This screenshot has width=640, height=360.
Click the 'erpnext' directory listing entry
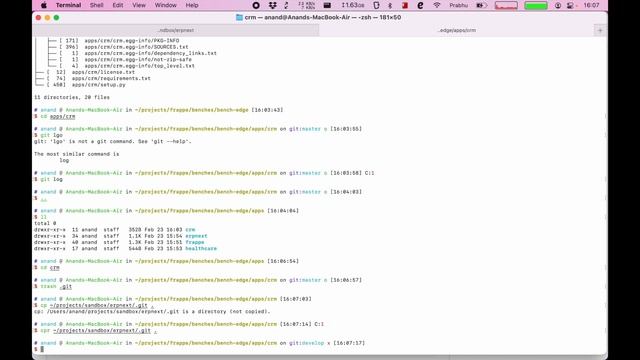click(x=196, y=236)
